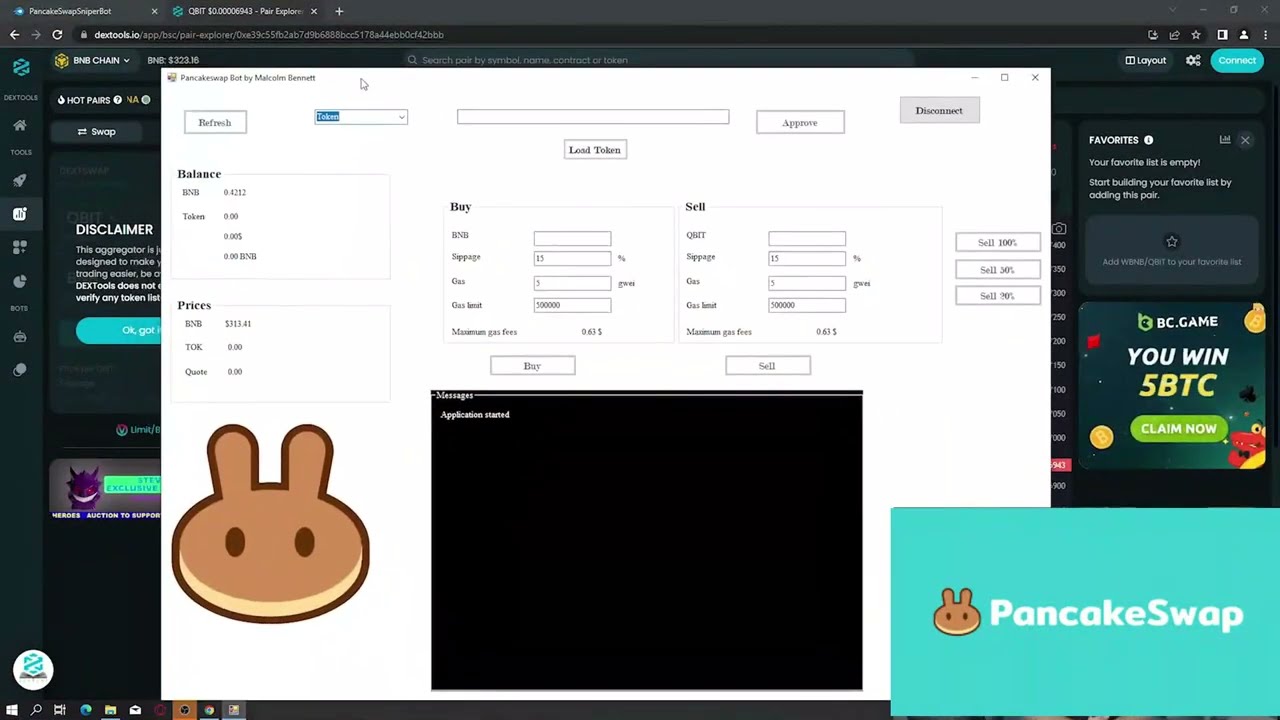
Task: Click the browser share page icon
Action: [x=1174, y=35]
